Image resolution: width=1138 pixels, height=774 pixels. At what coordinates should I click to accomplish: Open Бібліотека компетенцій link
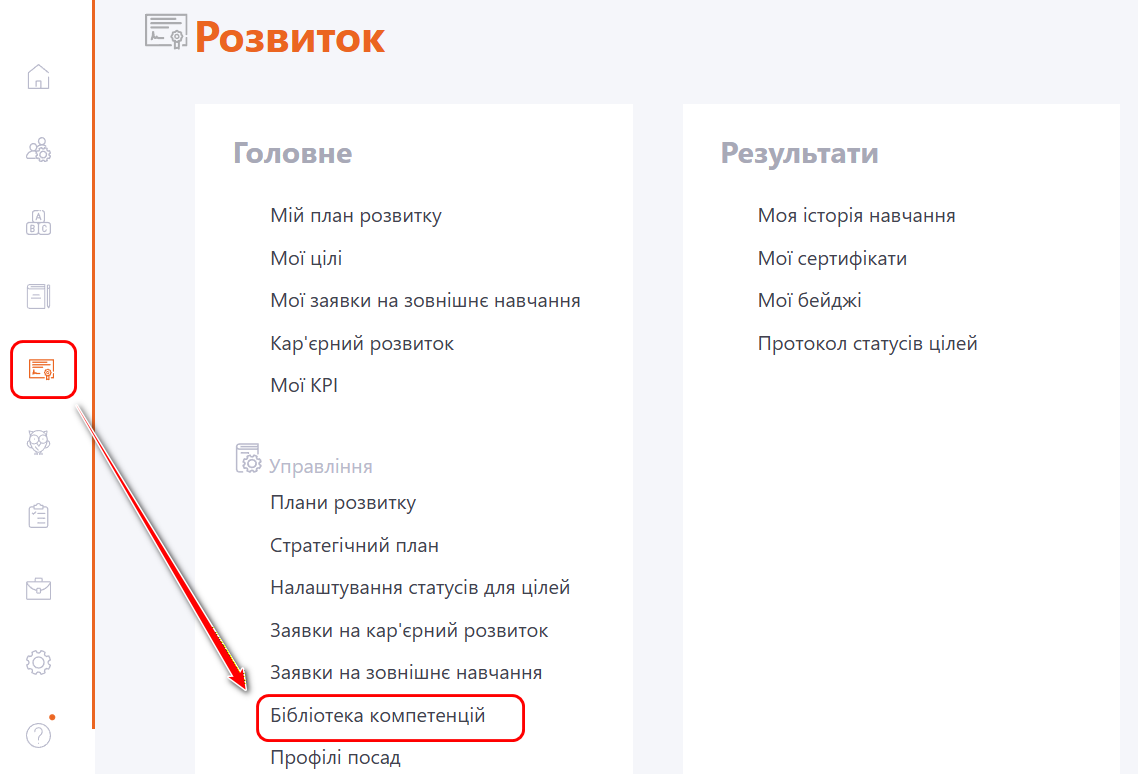point(377,716)
